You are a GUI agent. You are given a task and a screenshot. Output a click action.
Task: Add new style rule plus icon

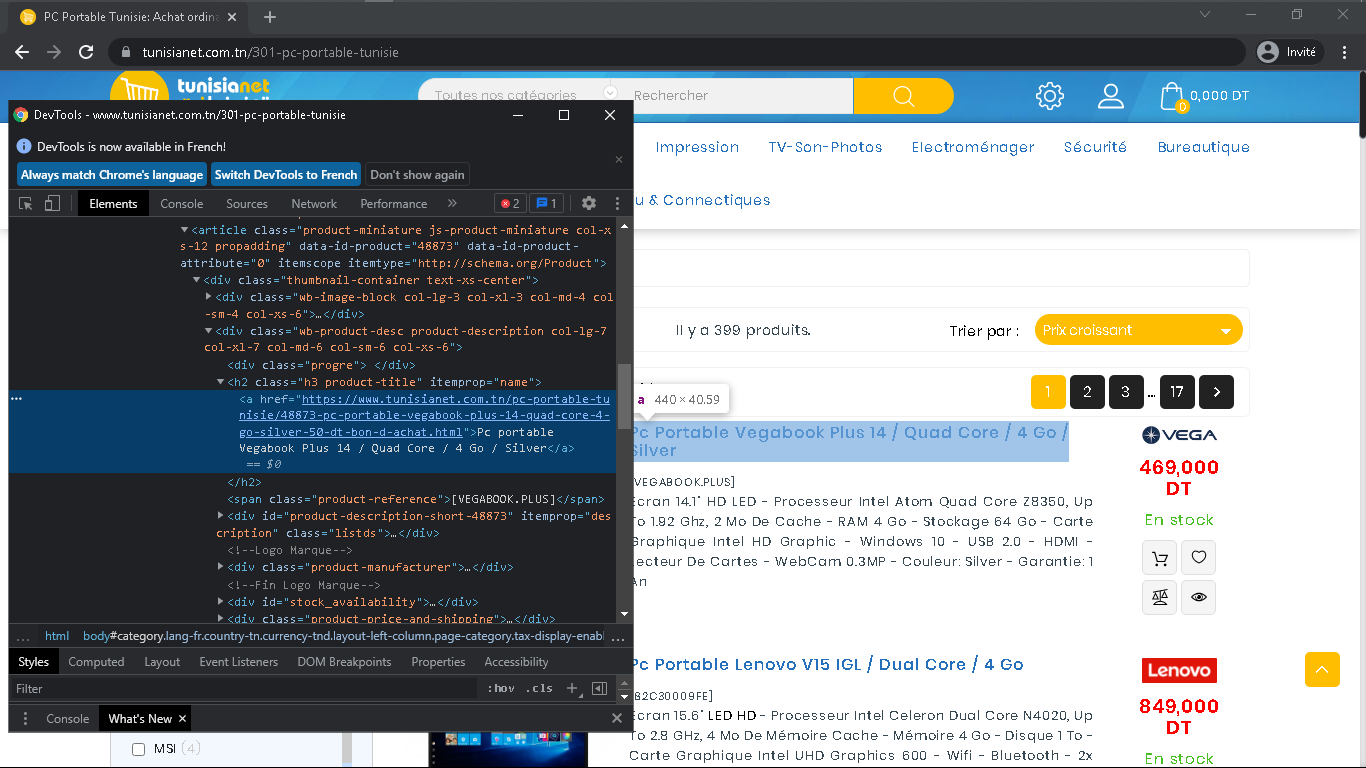pyautogui.click(x=572, y=688)
